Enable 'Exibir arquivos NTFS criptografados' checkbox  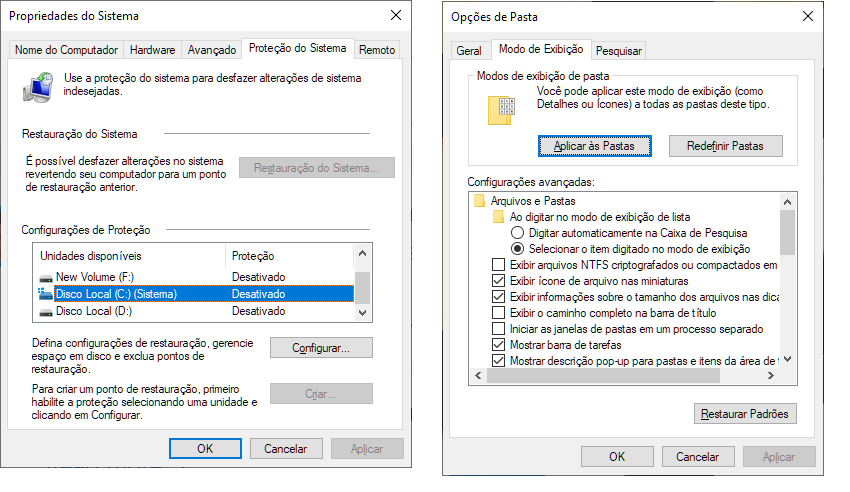pos(498,265)
